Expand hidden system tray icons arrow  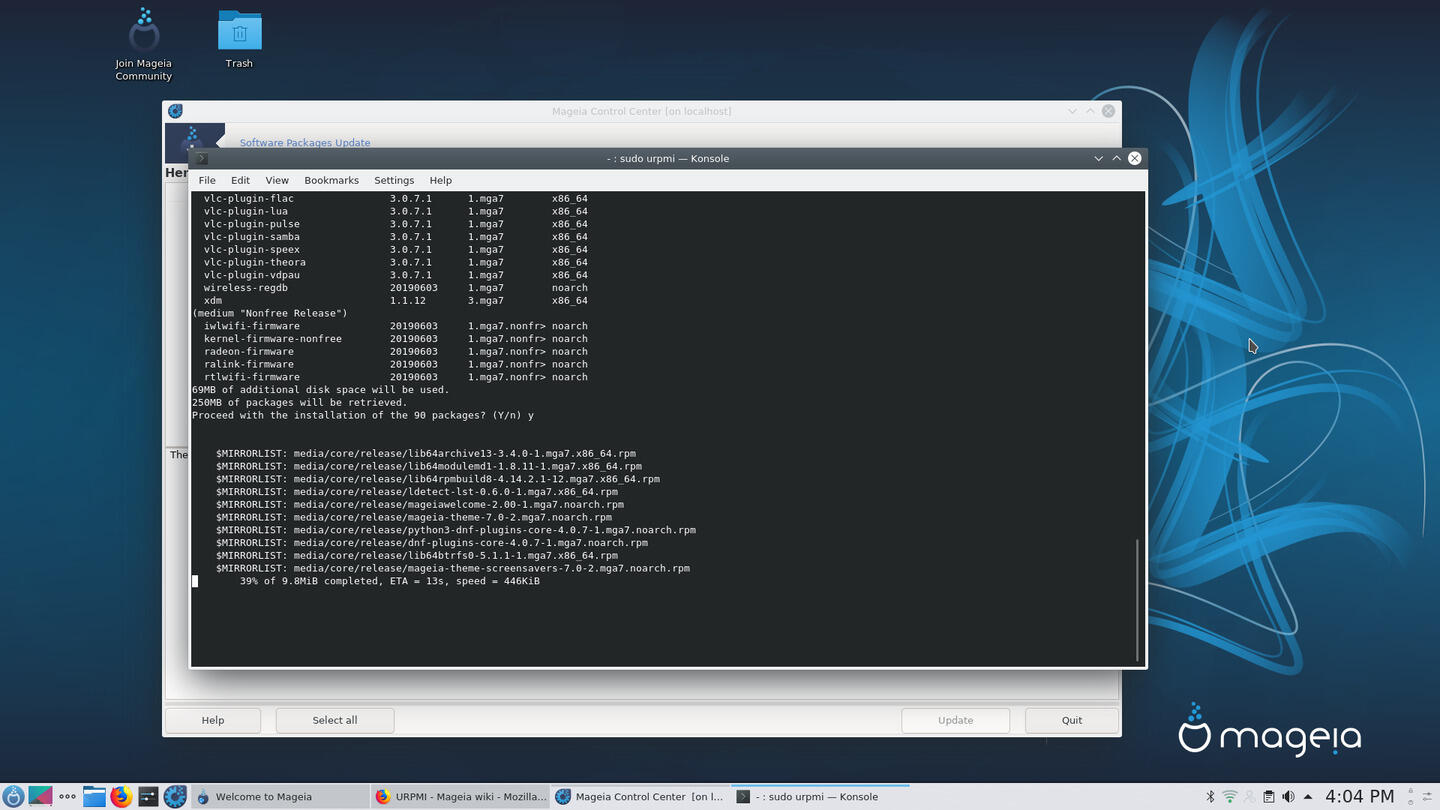click(1308, 797)
